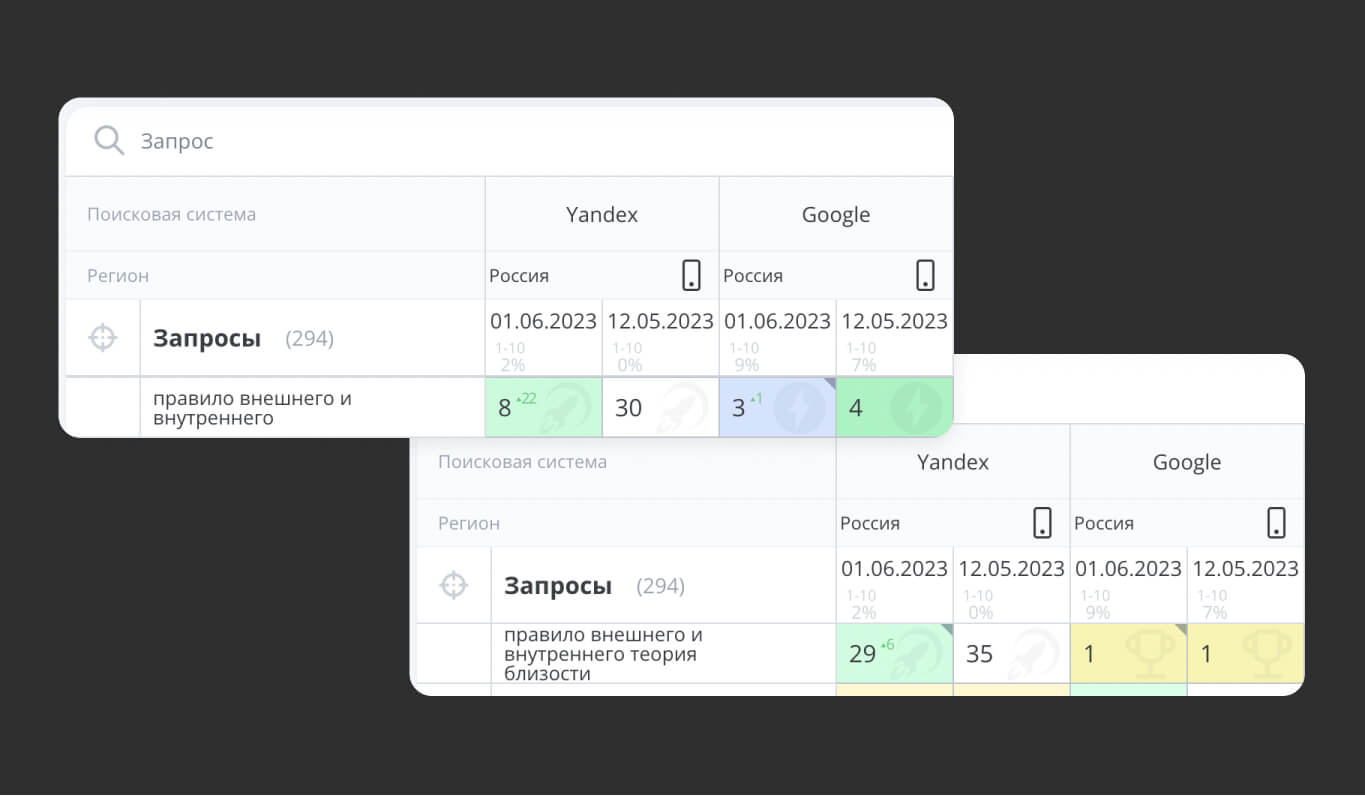Click Россия region under Google in lower card
Viewport: 1365px width, 796px height.
[x=1104, y=523]
